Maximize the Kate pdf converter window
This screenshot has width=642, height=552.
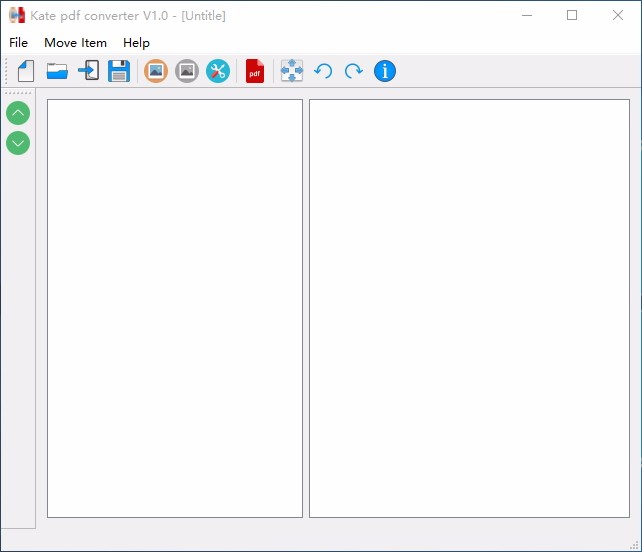(x=572, y=15)
